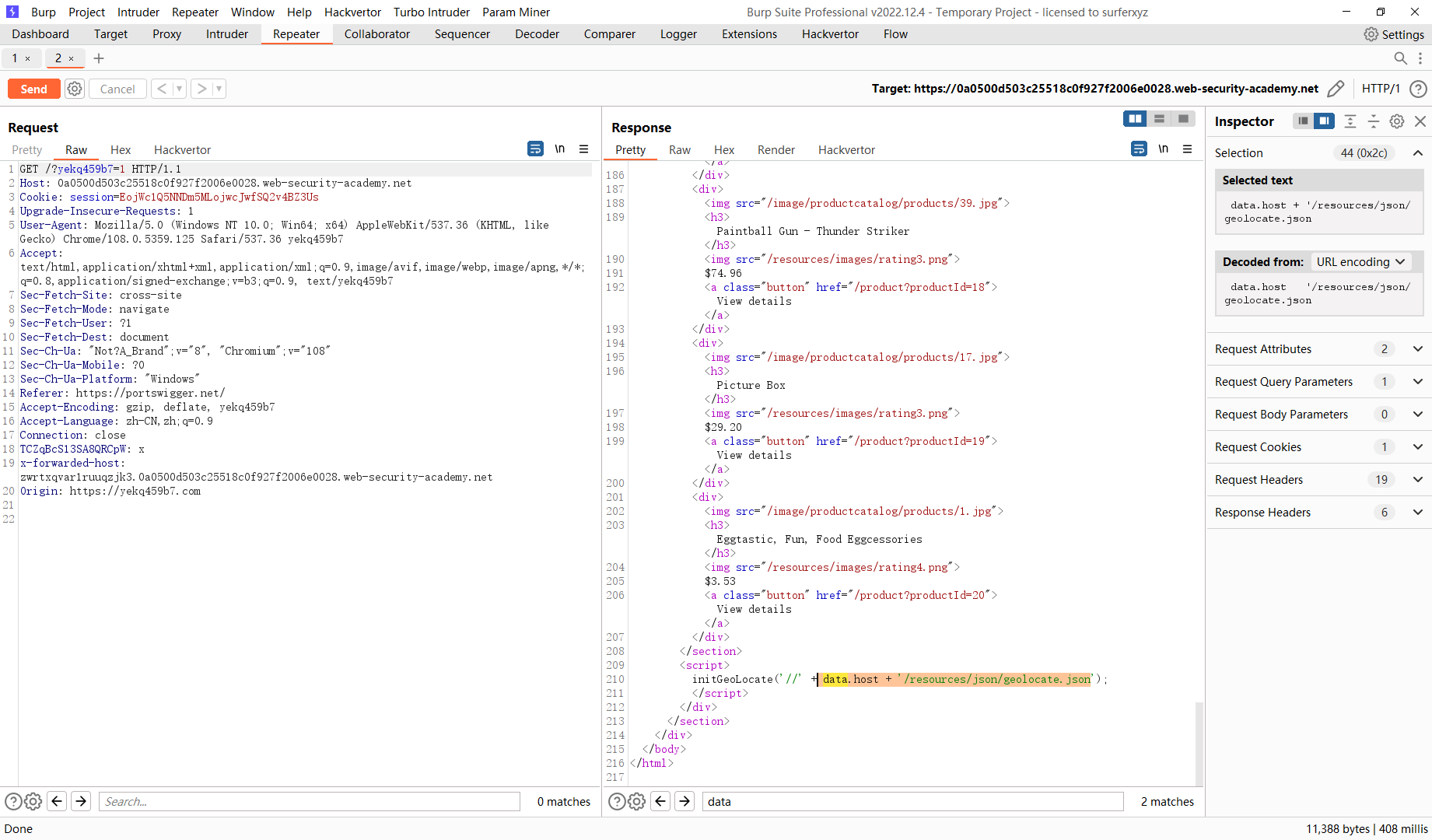The image size is (1432, 840).
Task: Select top-bottom layout view
Action: [1159, 118]
